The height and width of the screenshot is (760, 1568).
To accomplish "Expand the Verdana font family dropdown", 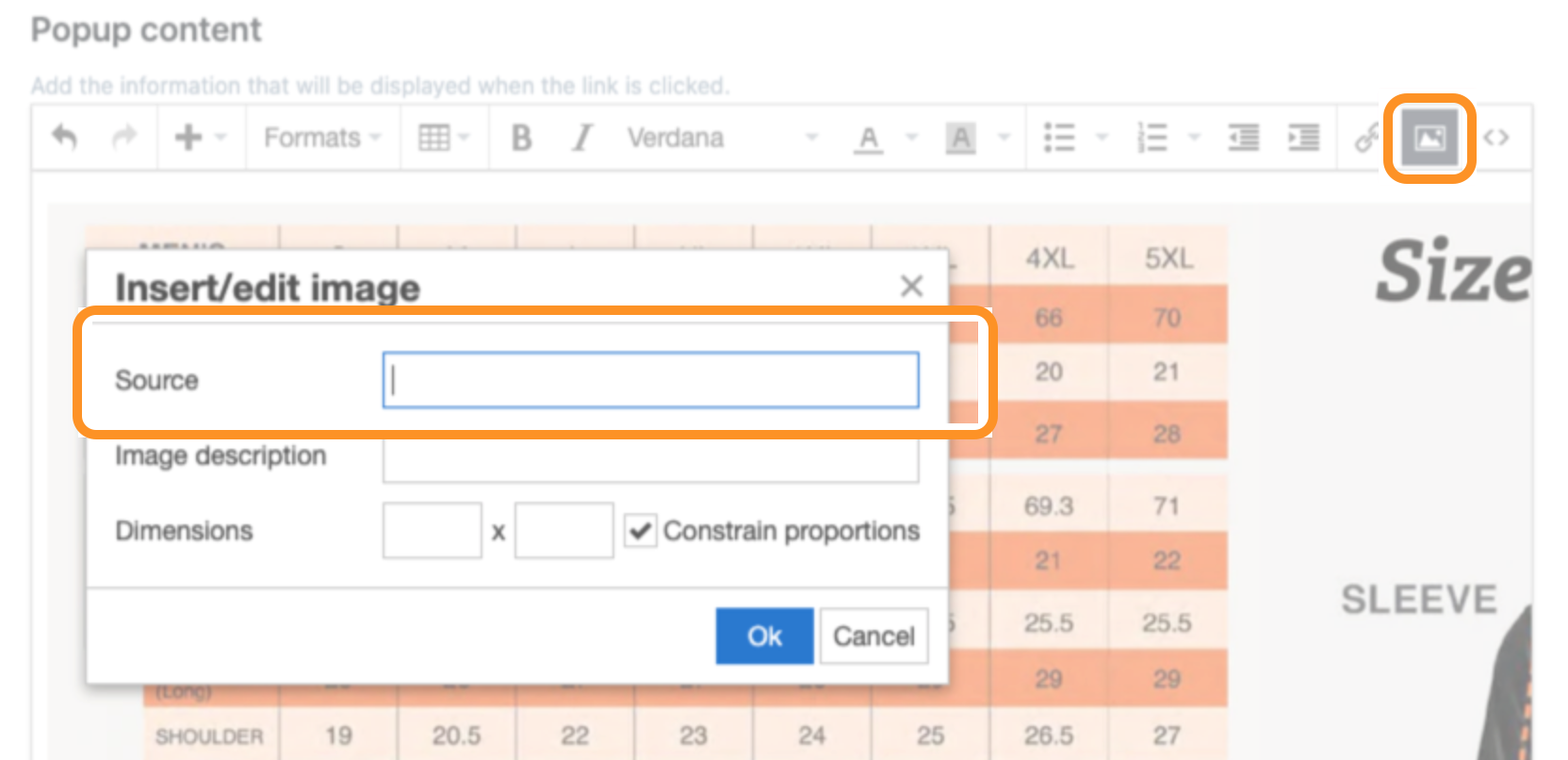I will pyautogui.click(x=723, y=138).
